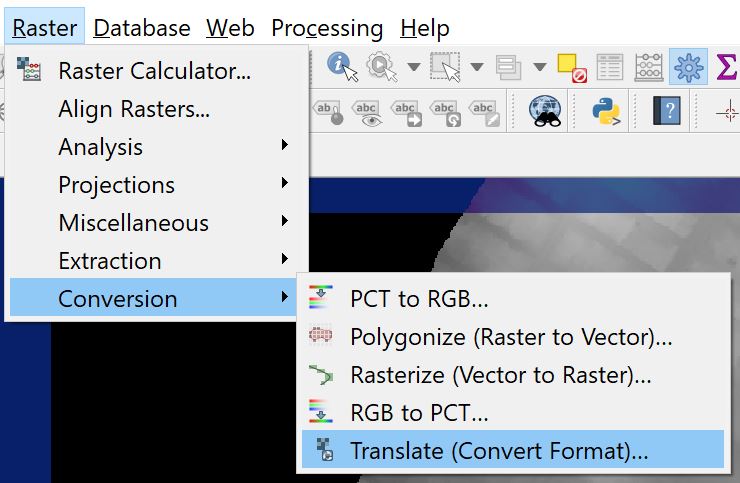Activate the Select Features tool
740x483 pixels.
coord(445,67)
